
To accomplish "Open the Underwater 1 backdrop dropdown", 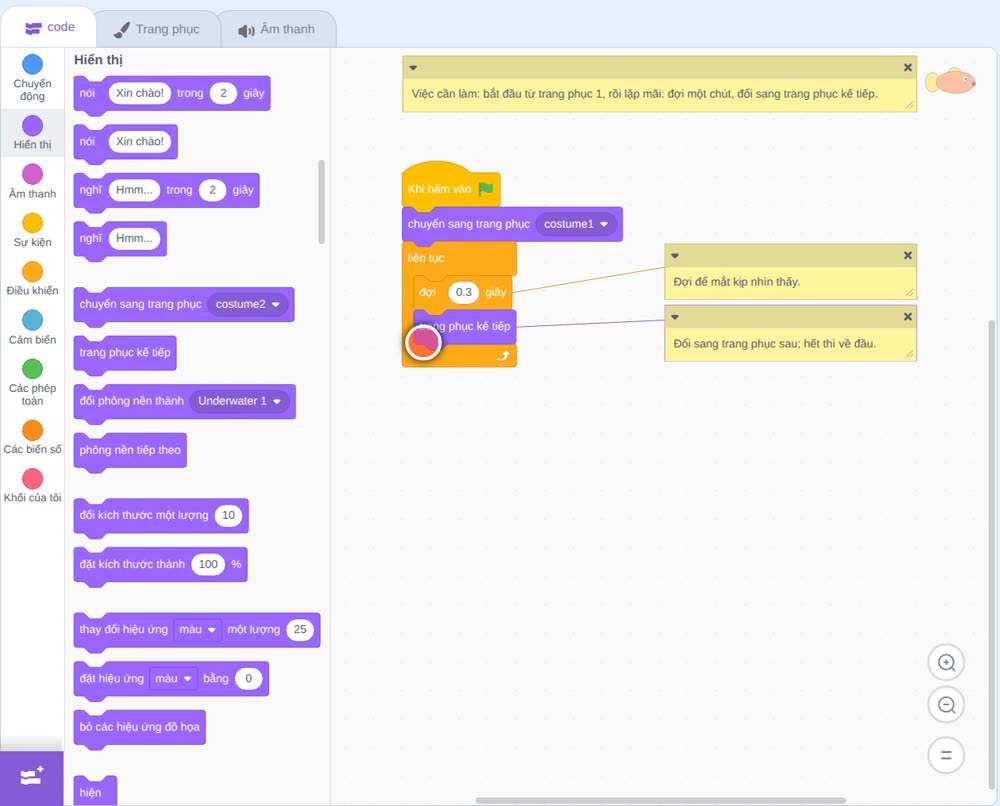I will (239, 401).
